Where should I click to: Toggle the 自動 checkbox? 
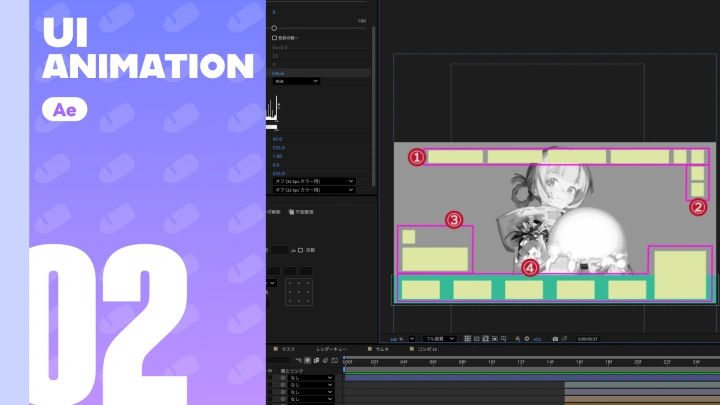click(301, 250)
